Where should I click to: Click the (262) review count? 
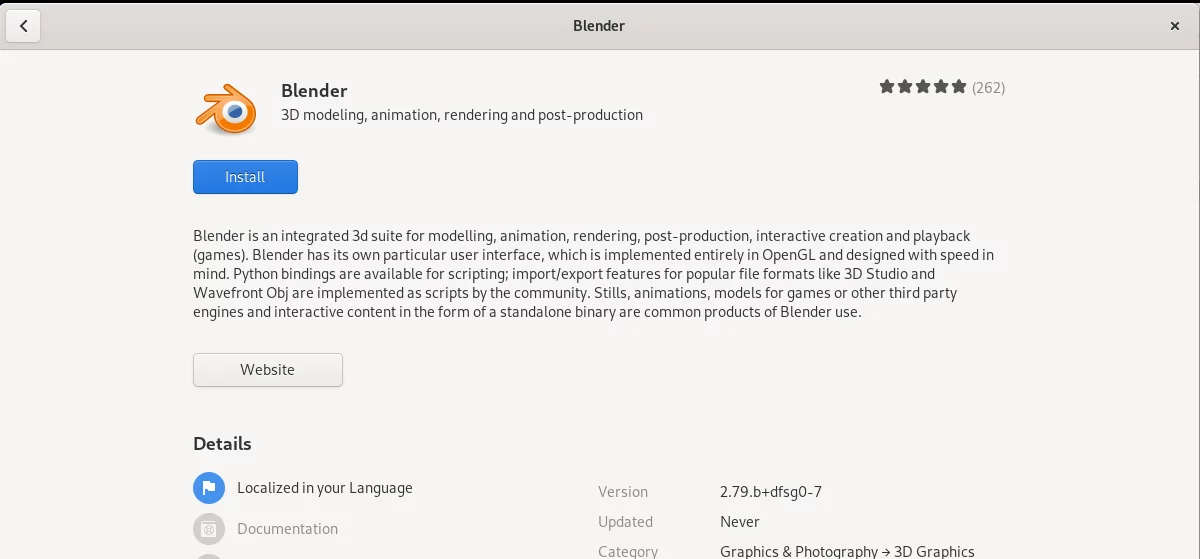988,87
